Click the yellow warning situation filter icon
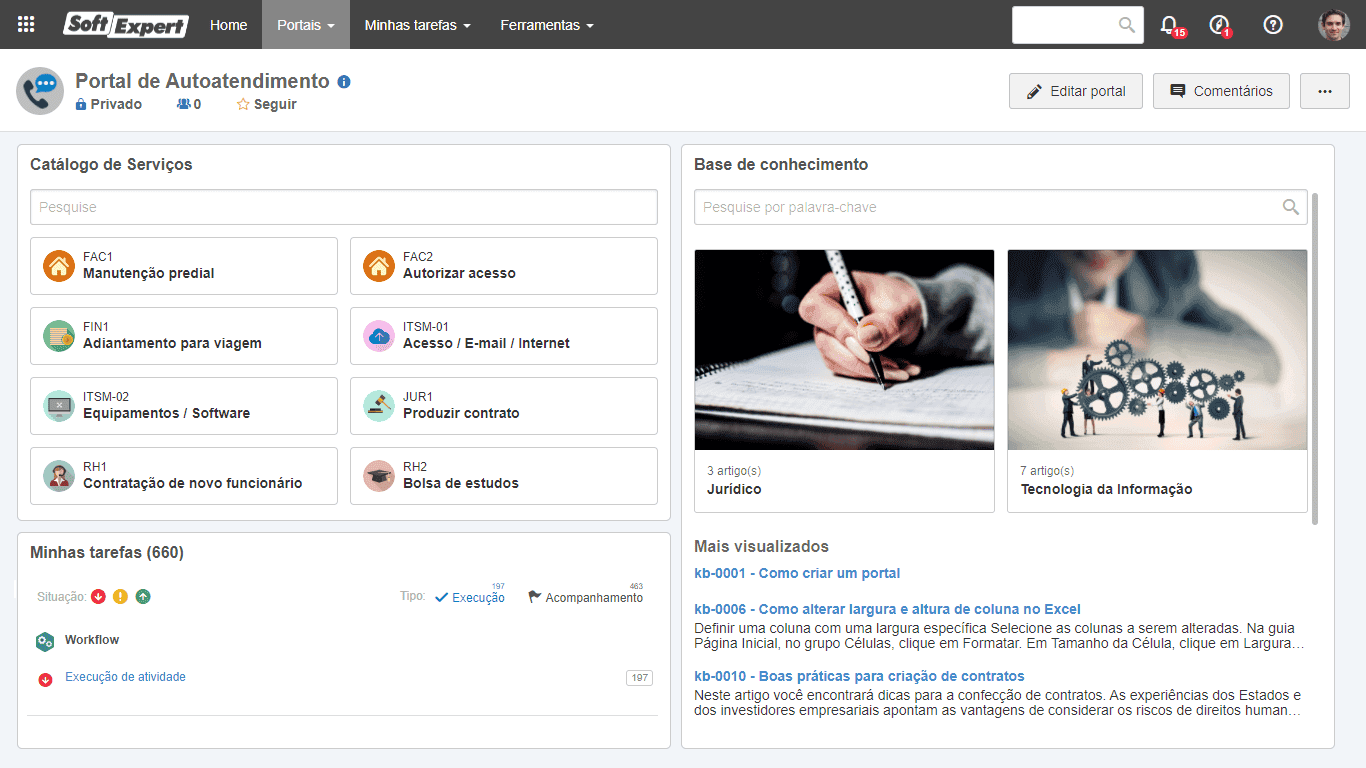Image resolution: width=1366 pixels, height=768 pixels. coord(120,597)
